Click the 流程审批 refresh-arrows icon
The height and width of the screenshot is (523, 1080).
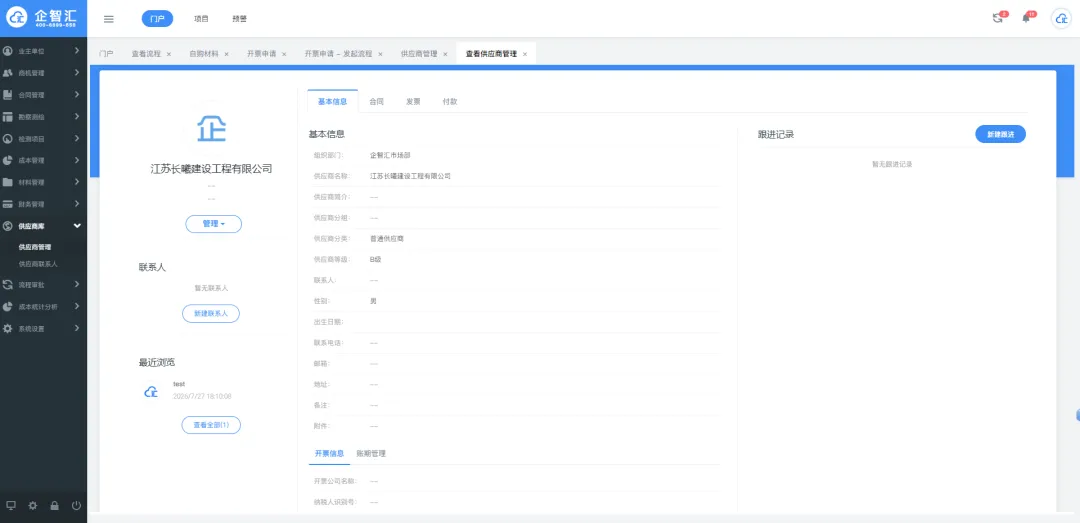tap(8, 285)
